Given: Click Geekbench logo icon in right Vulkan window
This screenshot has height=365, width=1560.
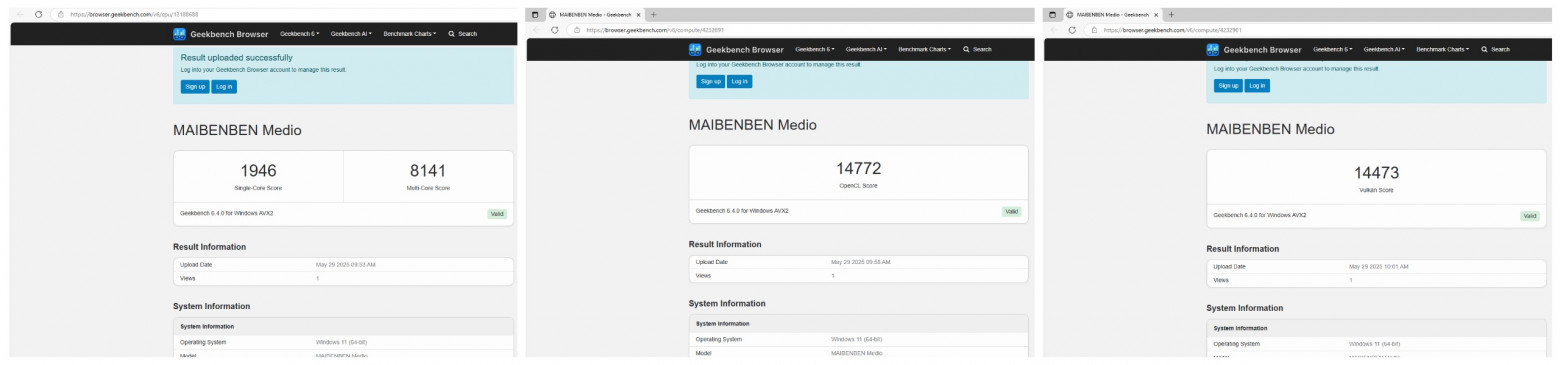Looking at the screenshot, I should pyautogui.click(x=1214, y=49).
